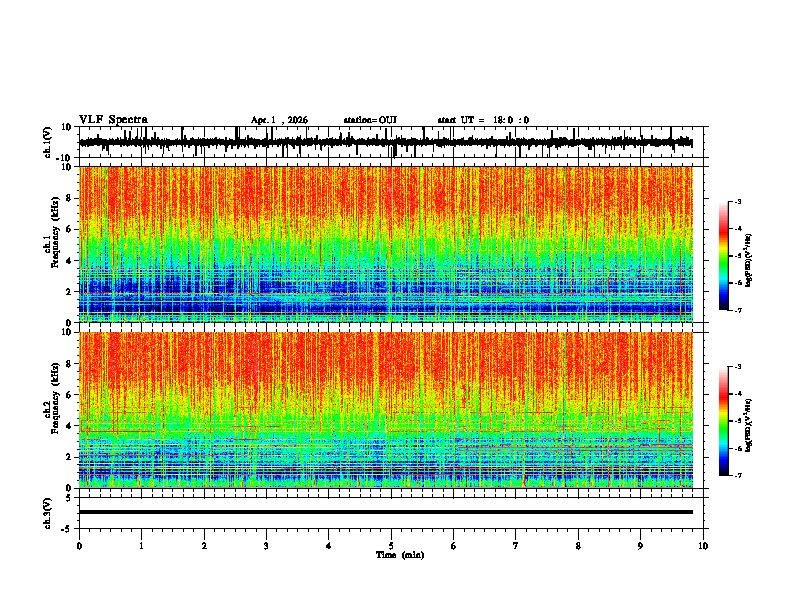792x612 pixels.
Task: Click the date "Apr. 1, 2026"
Action: click(279, 120)
